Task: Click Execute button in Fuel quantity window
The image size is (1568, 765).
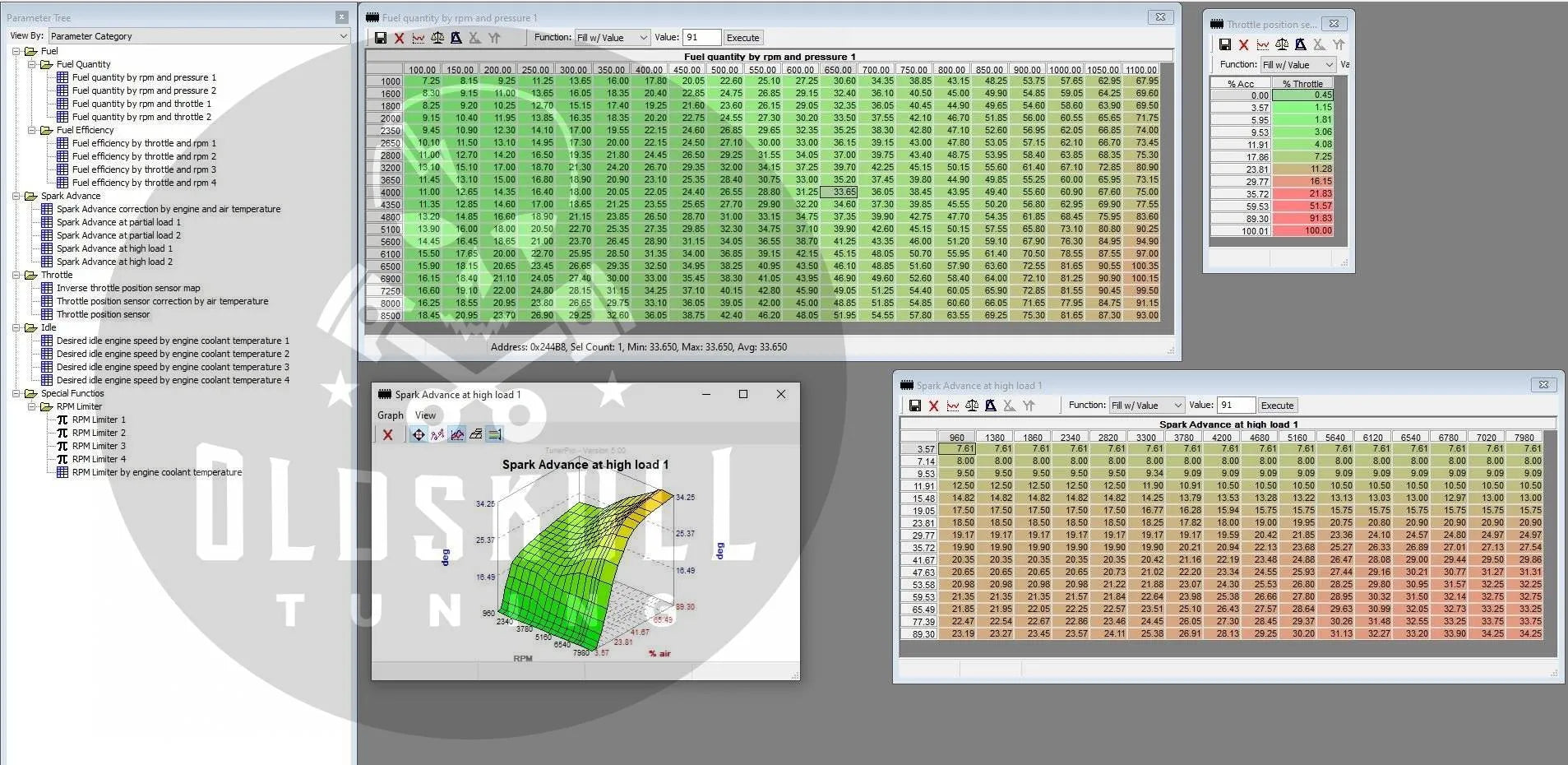Action: (743, 38)
